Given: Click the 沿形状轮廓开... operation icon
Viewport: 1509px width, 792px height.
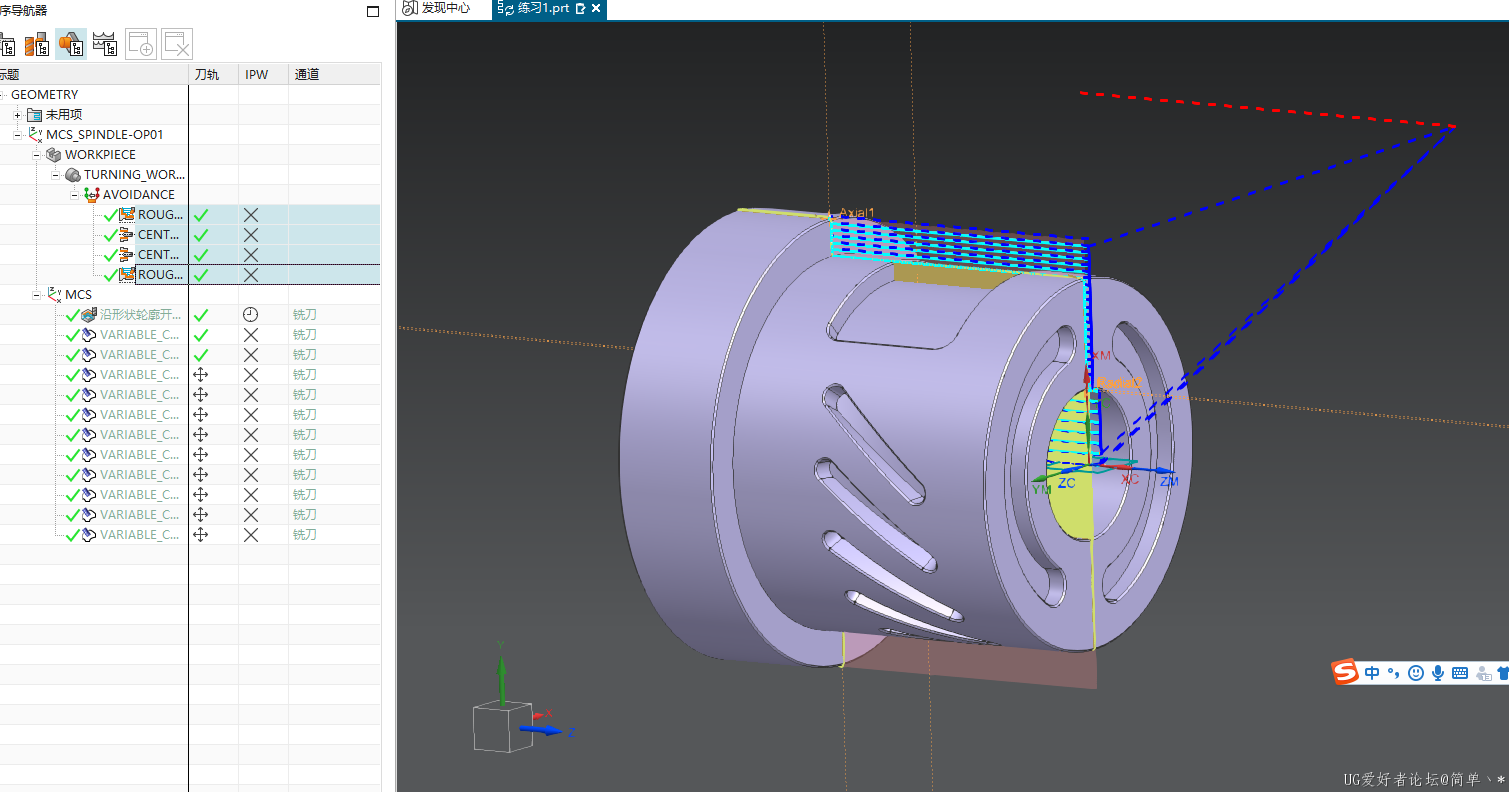Looking at the screenshot, I should (89, 315).
